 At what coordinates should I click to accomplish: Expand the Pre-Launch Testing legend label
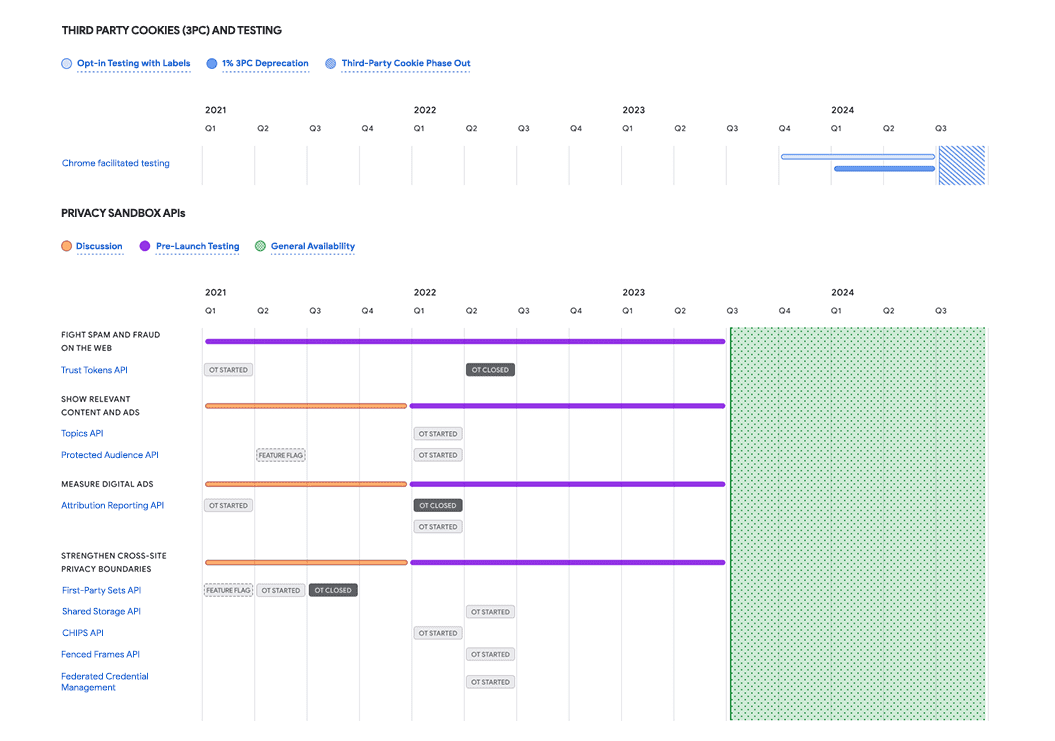point(197,246)
